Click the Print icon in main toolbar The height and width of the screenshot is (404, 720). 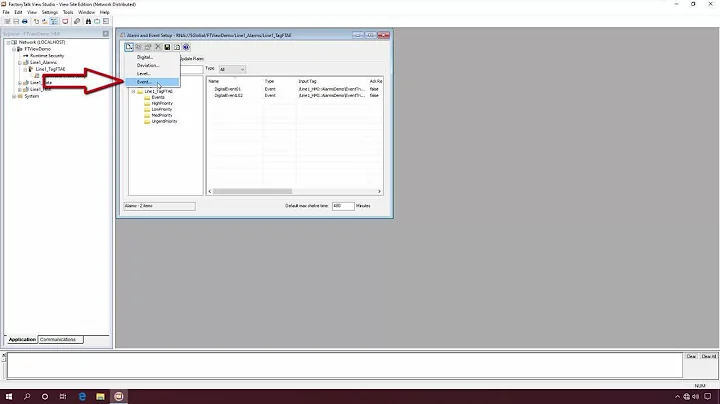[25, 22]
